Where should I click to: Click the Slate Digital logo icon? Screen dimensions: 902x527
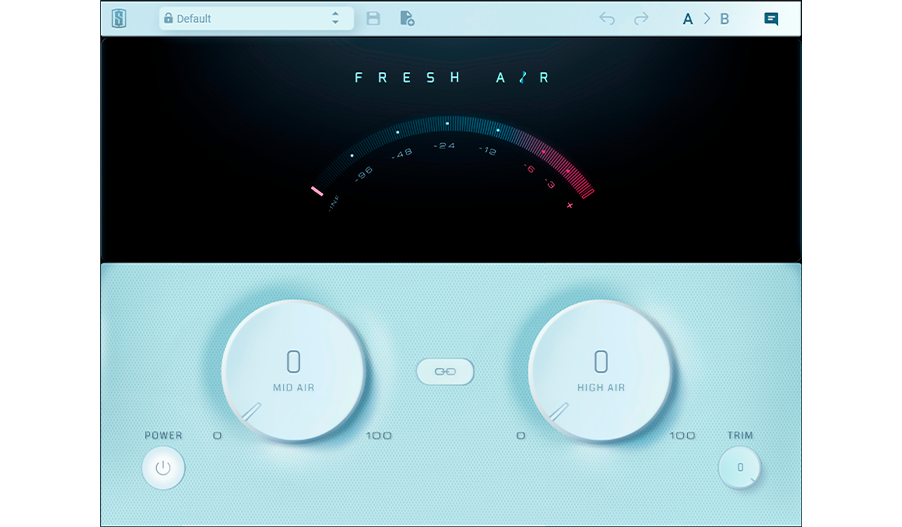[119, 18]
